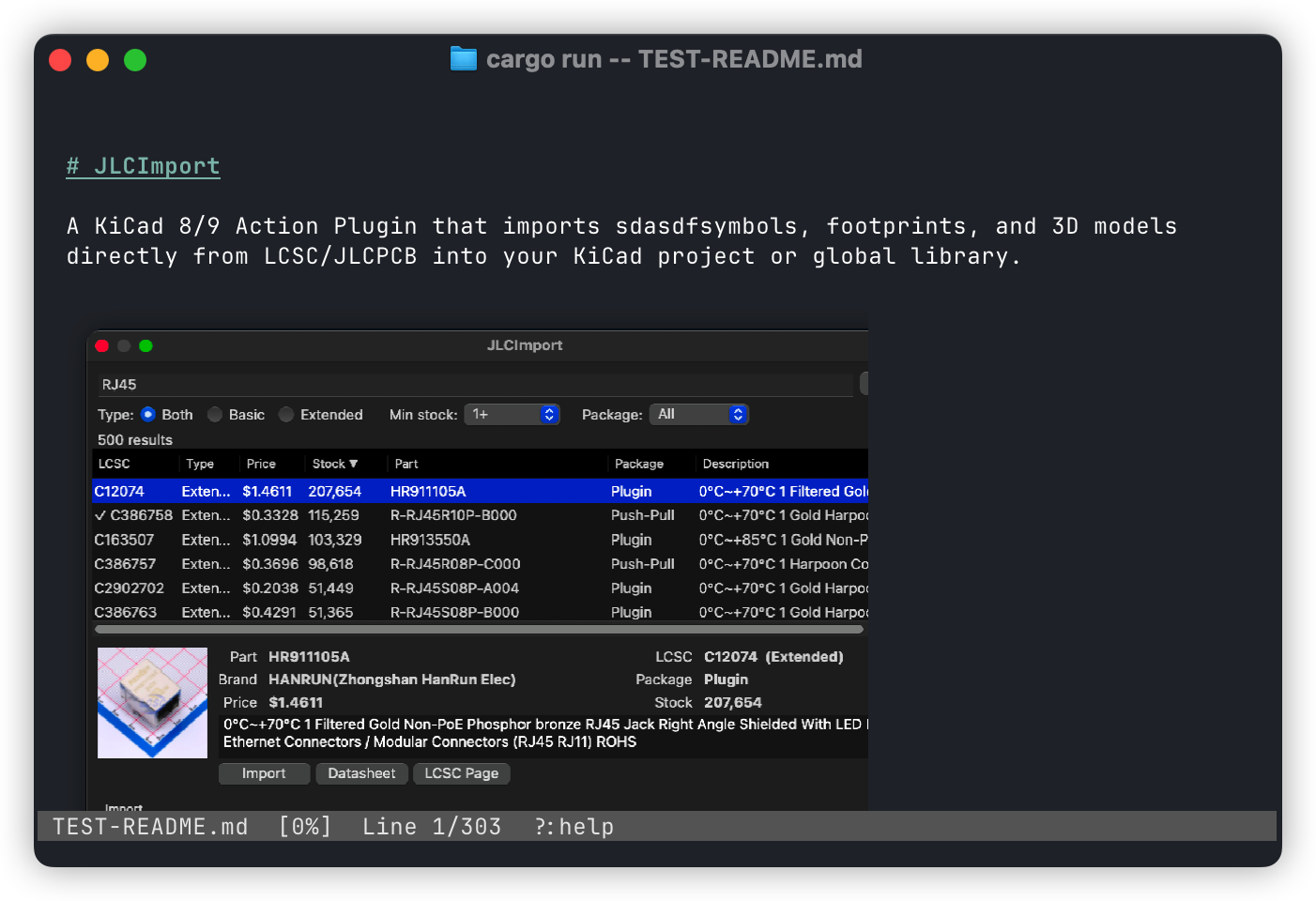
Task: Click the Package column header
Action: pos(639,464)
